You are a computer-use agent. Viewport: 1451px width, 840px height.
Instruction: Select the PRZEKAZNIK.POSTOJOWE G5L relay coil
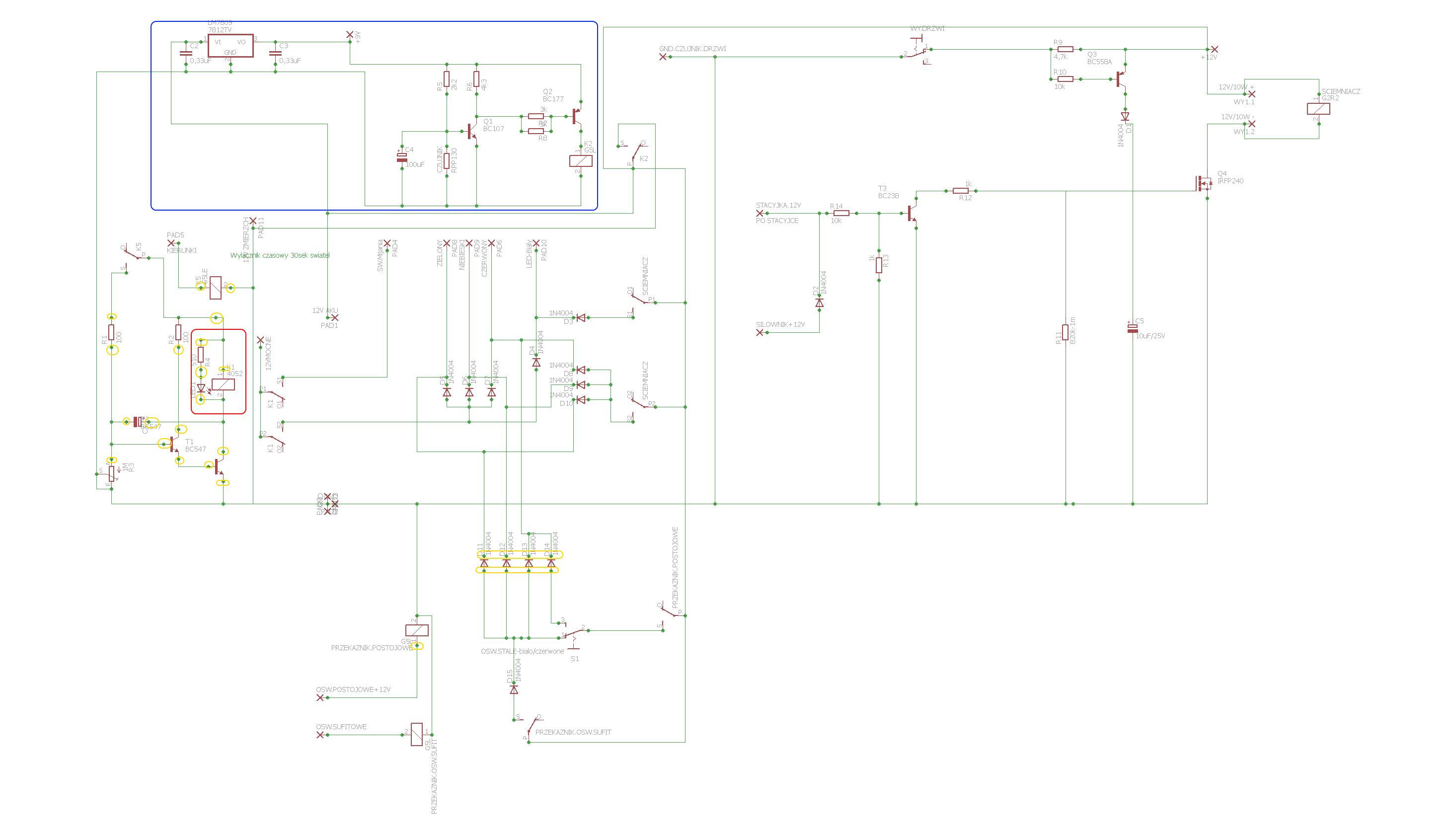click(x=417, y=630)
